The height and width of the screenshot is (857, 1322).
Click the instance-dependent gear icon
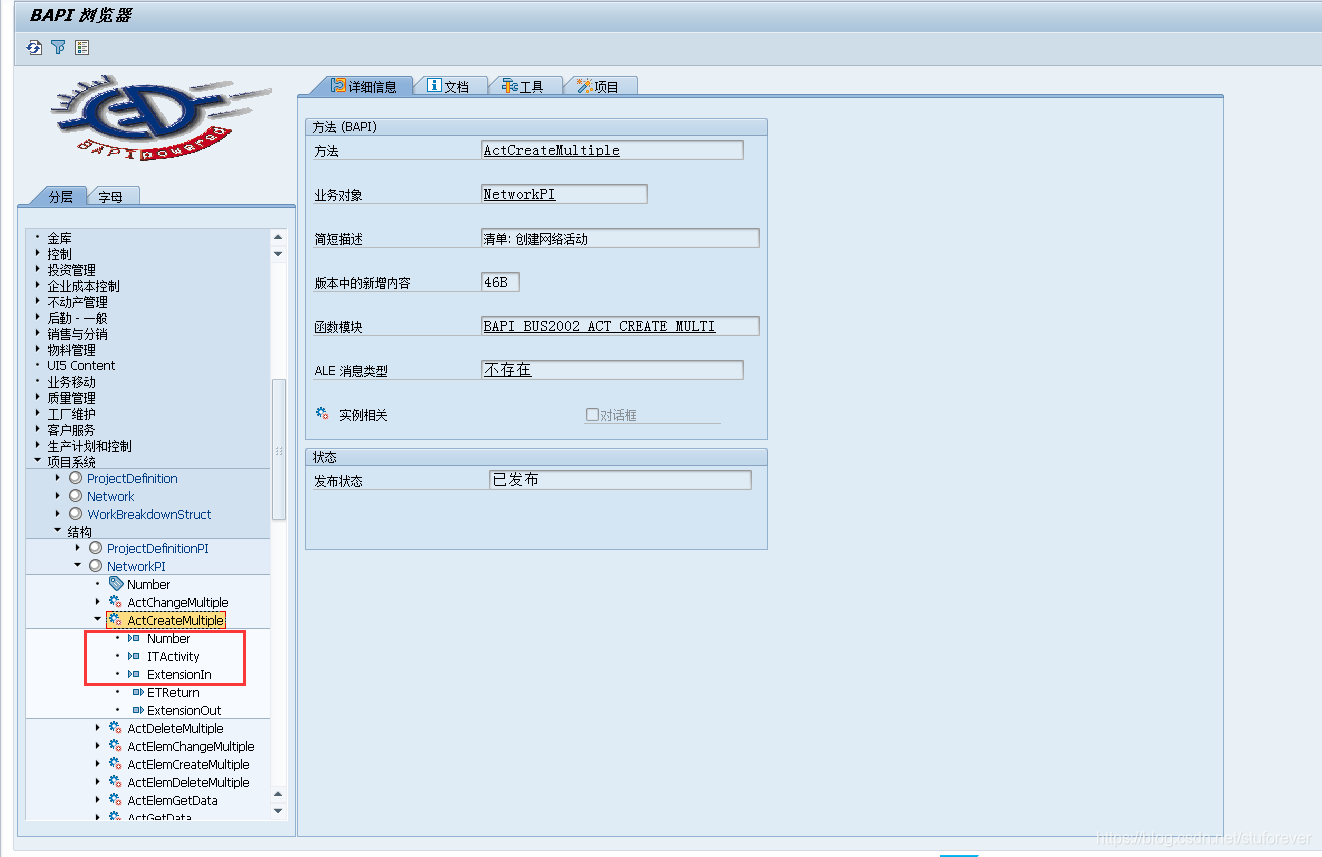tap(322, 413)
